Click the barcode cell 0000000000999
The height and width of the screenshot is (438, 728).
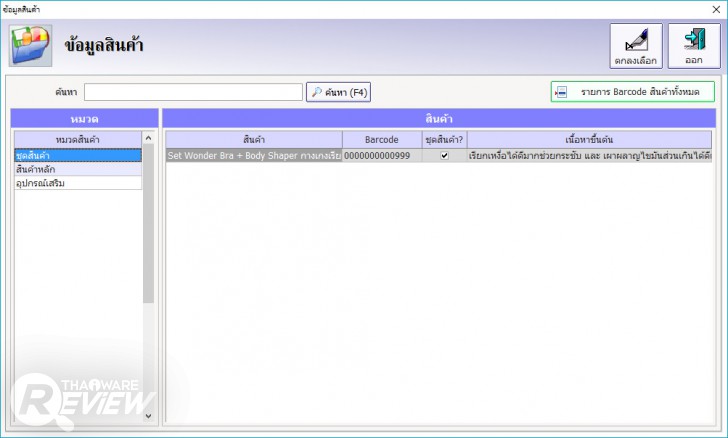point(382,156)
